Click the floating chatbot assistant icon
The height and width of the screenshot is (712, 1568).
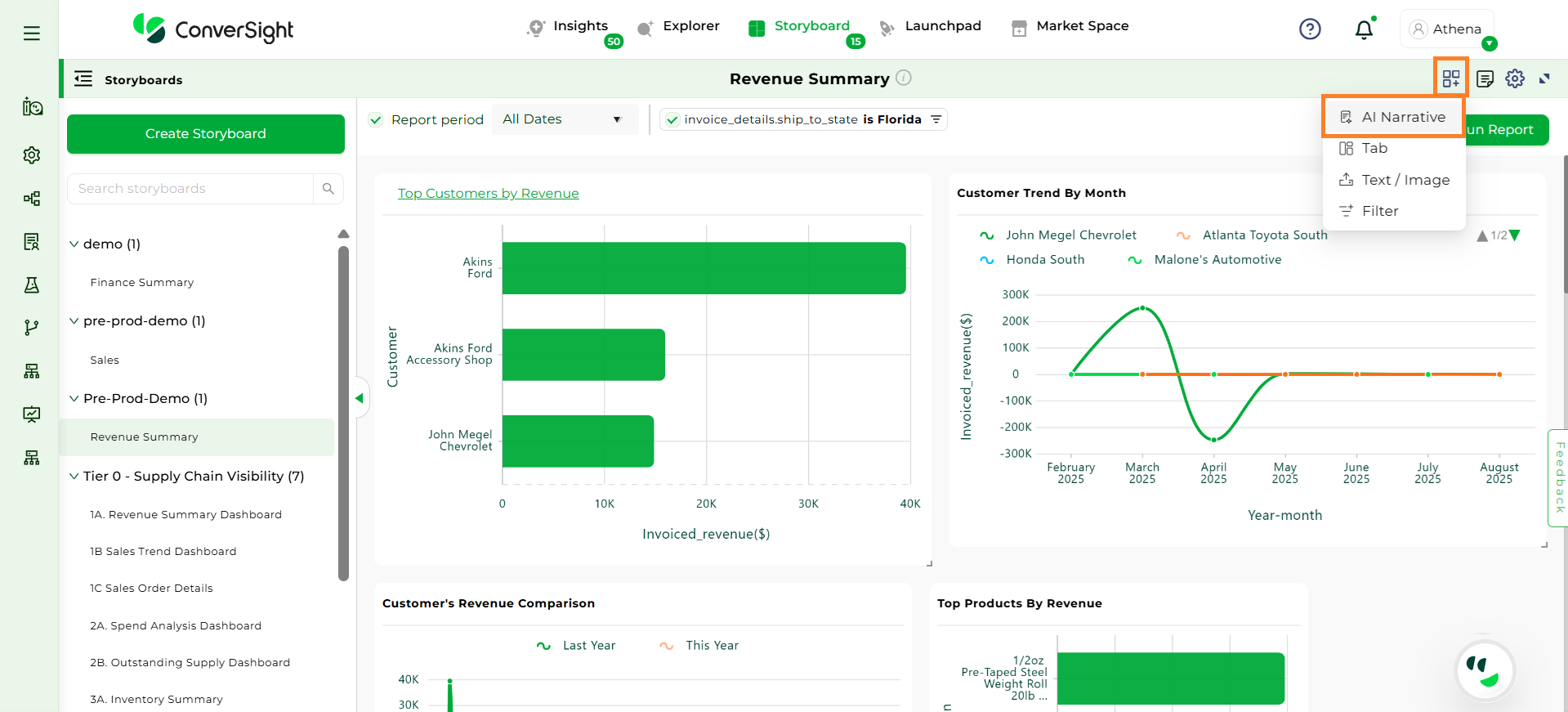(1485, 671)
